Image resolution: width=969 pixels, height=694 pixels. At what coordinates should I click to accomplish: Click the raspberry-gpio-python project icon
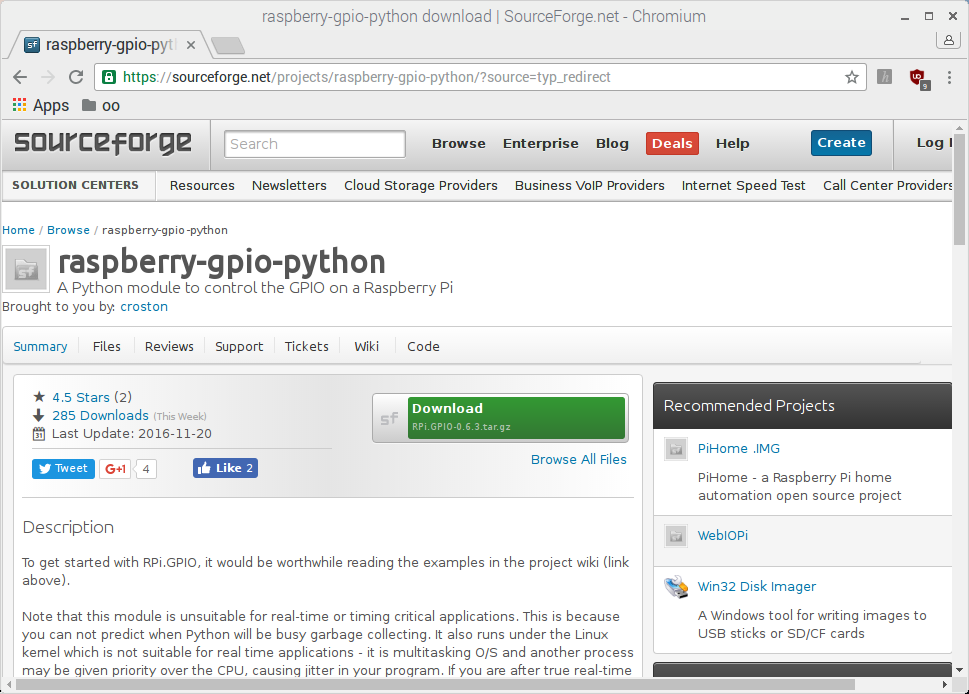[x=26, y=269]
